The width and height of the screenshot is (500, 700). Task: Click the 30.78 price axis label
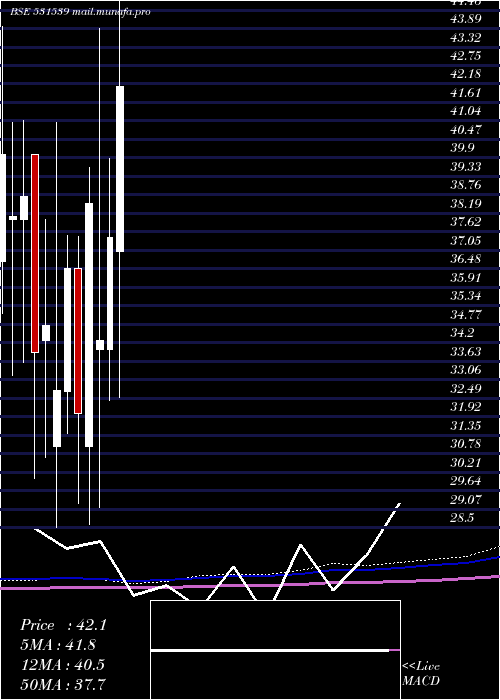pyautogui.click(x=466, y=444)
